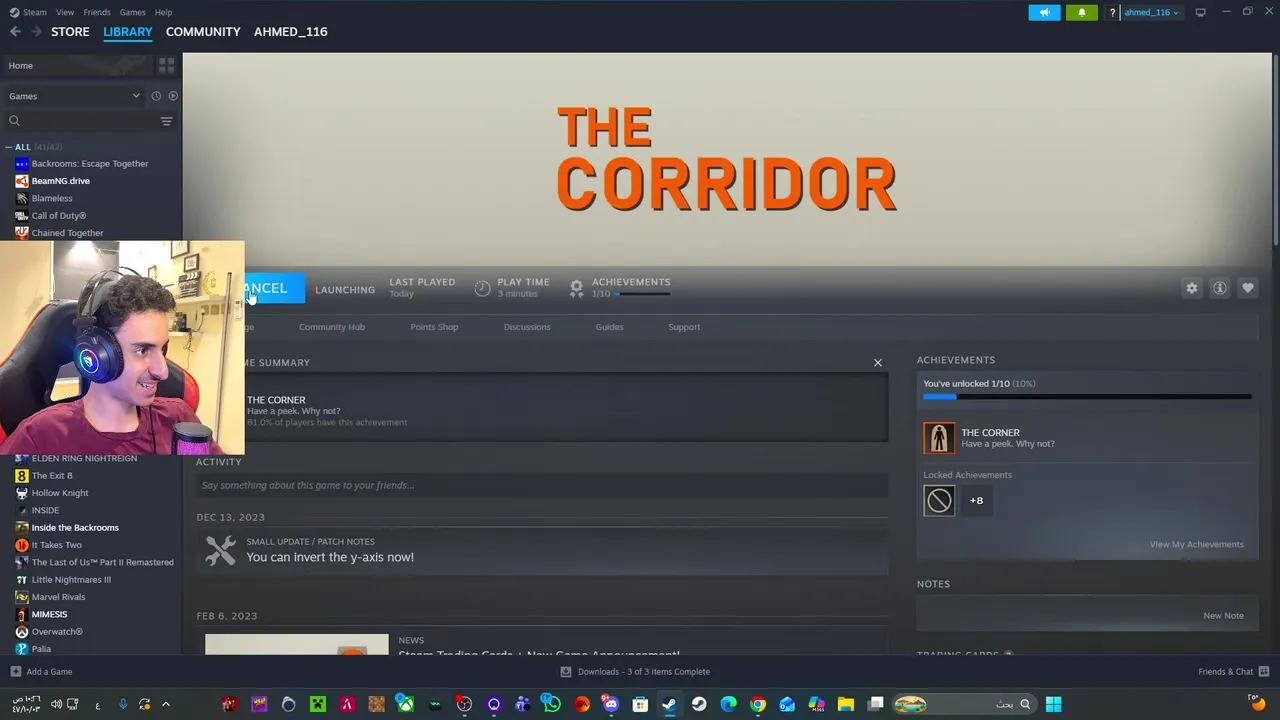Open WhatsApp from taskbar
The width and height of the screenshot is (1280, 720).
click(551, 704)
